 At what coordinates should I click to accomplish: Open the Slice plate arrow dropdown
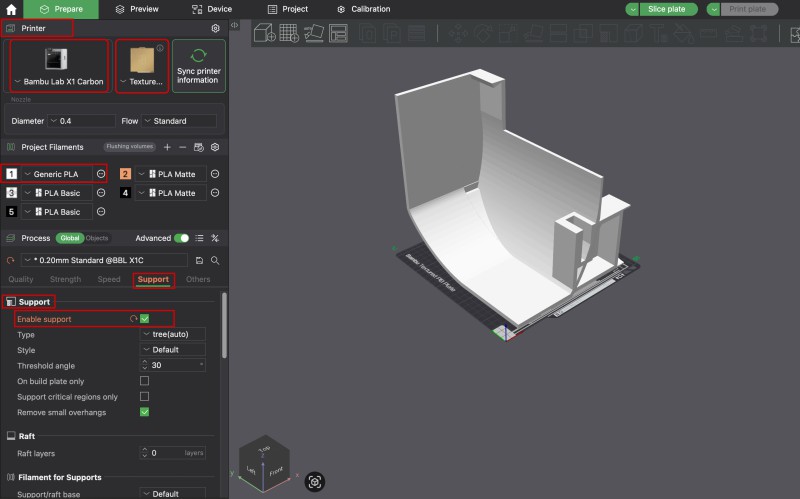[x=633, y=9]
